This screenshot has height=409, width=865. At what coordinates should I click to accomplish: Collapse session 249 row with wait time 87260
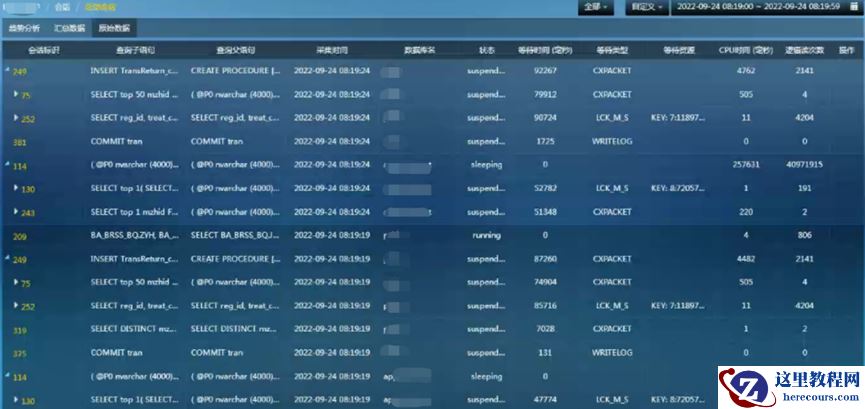point(8,259)
